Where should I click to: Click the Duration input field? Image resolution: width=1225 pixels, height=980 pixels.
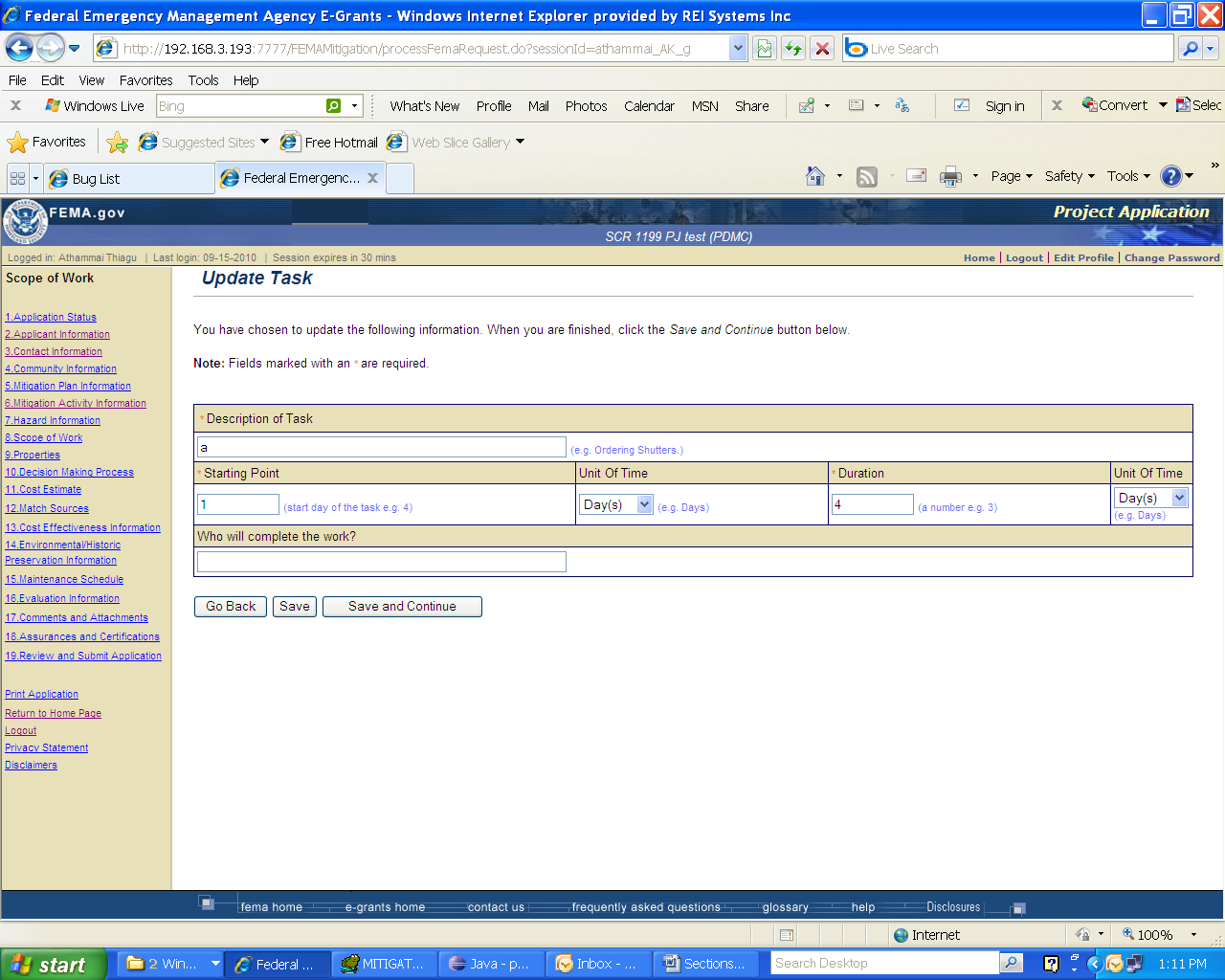pyautogui.click(x=873, y=504)
